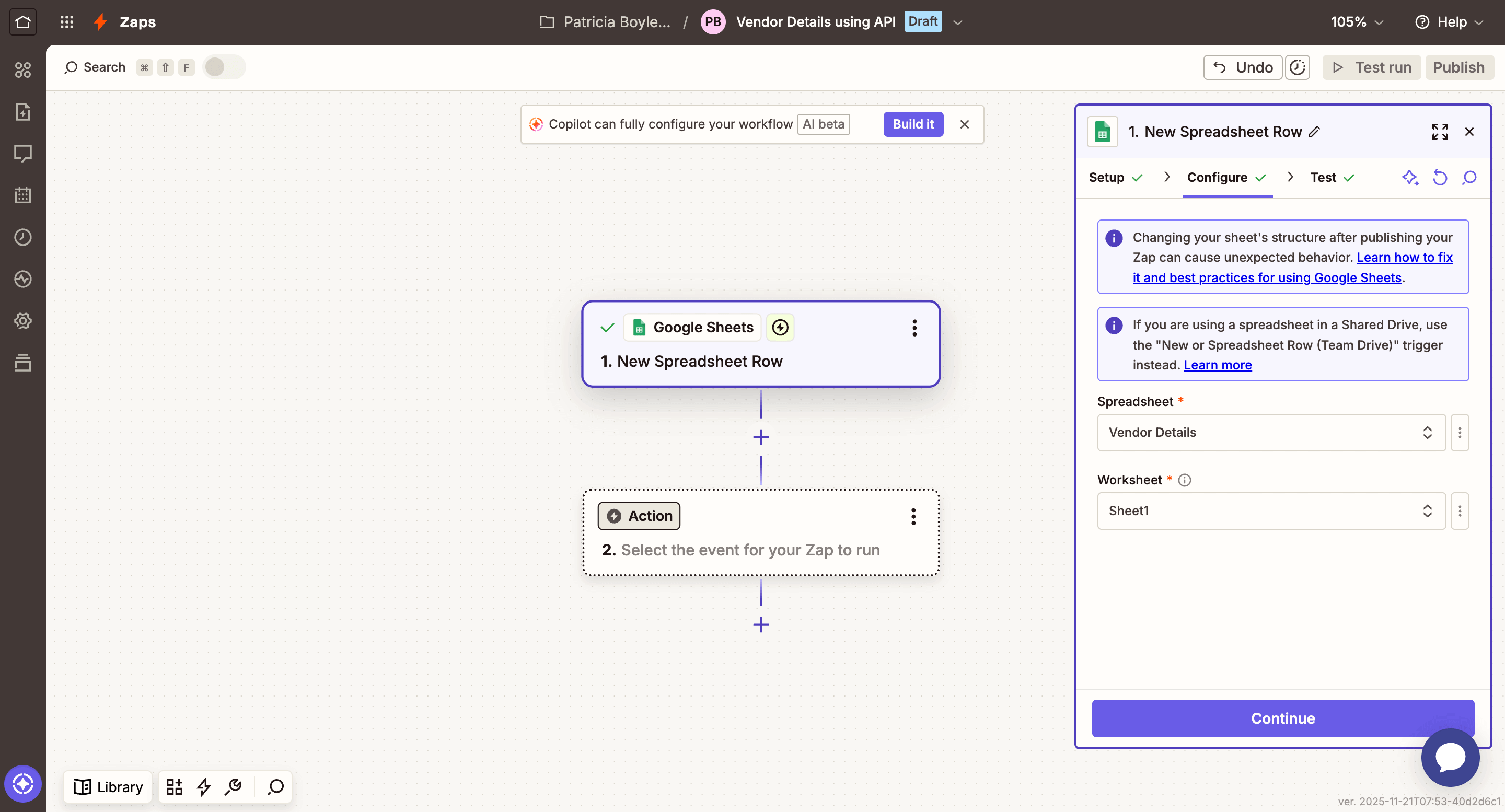Open app settings gear in left sidebar
The width and height of the screenshot is (1505, 812).
24,320
